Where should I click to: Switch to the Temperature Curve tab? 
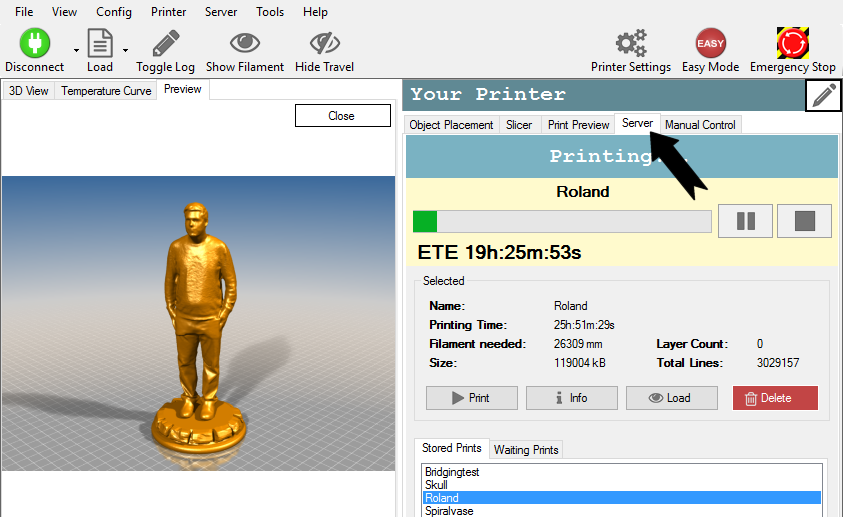[106, 91]
